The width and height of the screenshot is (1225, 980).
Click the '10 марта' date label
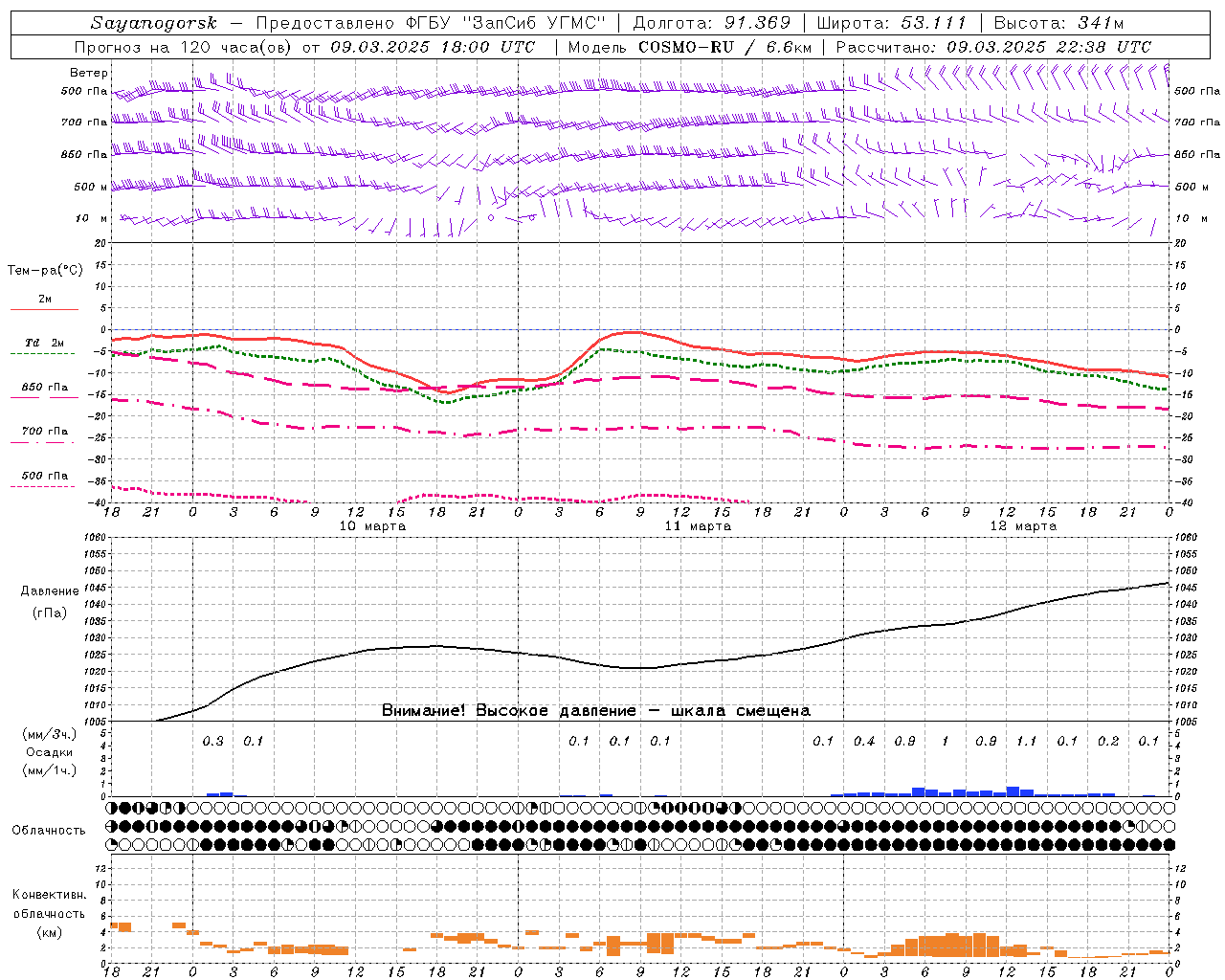point(372,526)
